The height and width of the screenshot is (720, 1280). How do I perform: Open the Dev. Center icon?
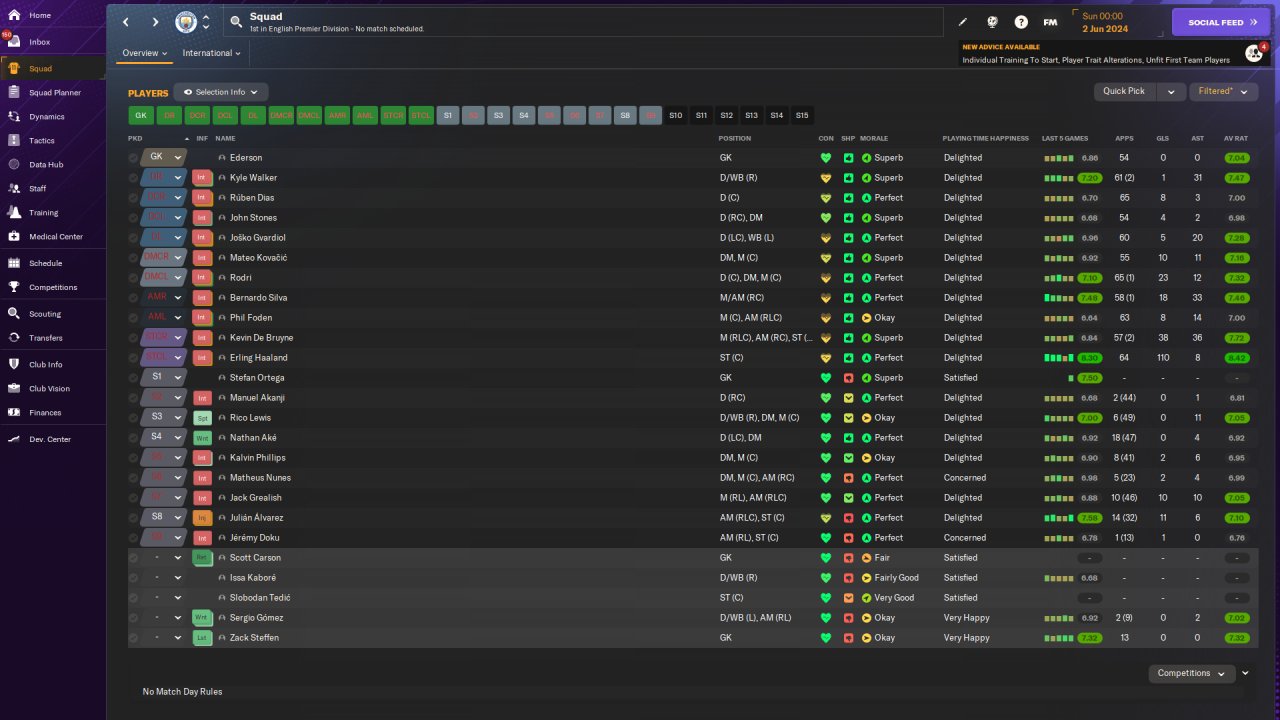point(14,439)
